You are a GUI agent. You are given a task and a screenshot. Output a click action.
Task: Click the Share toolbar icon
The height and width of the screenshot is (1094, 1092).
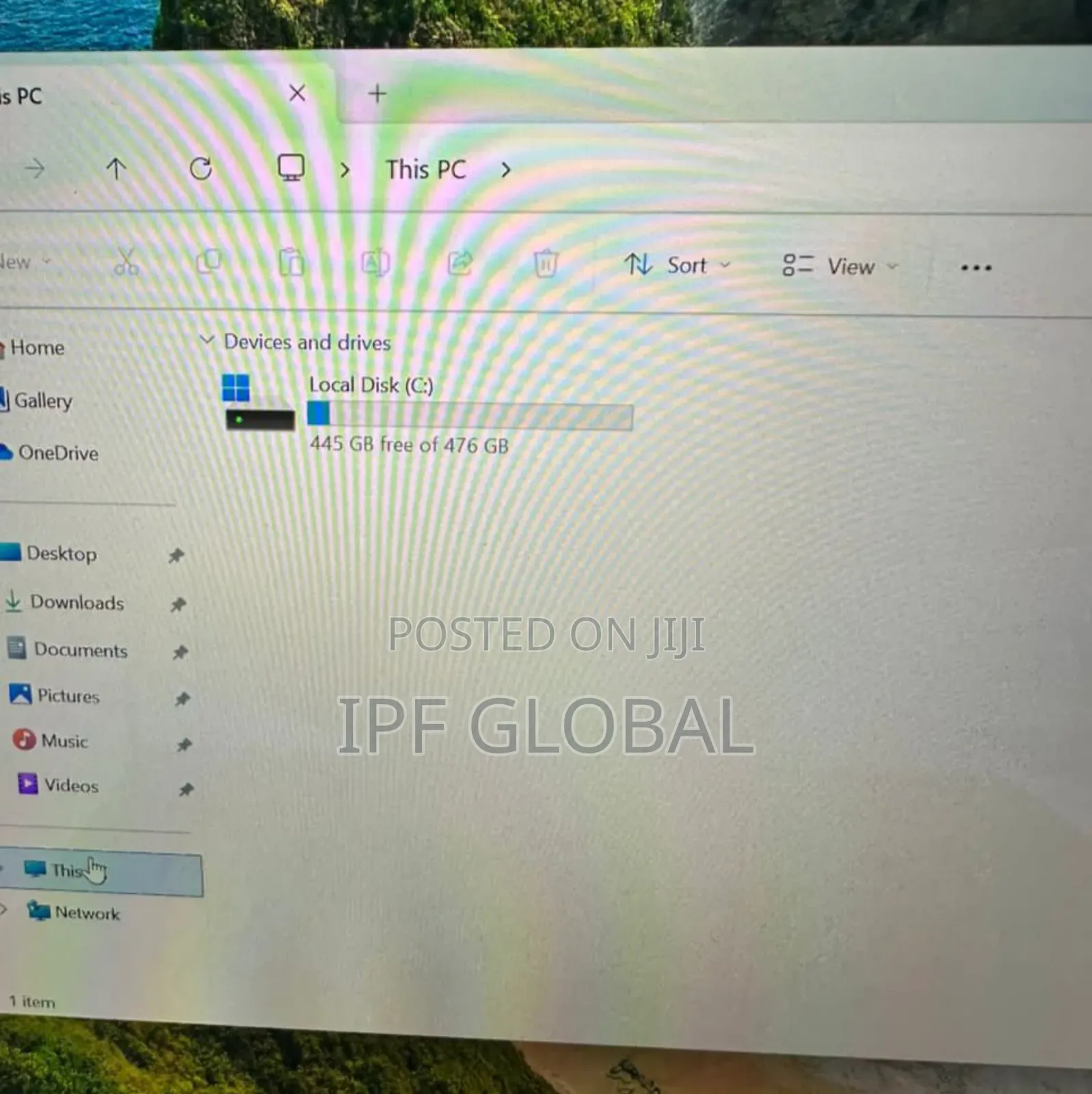coord(460,263)
